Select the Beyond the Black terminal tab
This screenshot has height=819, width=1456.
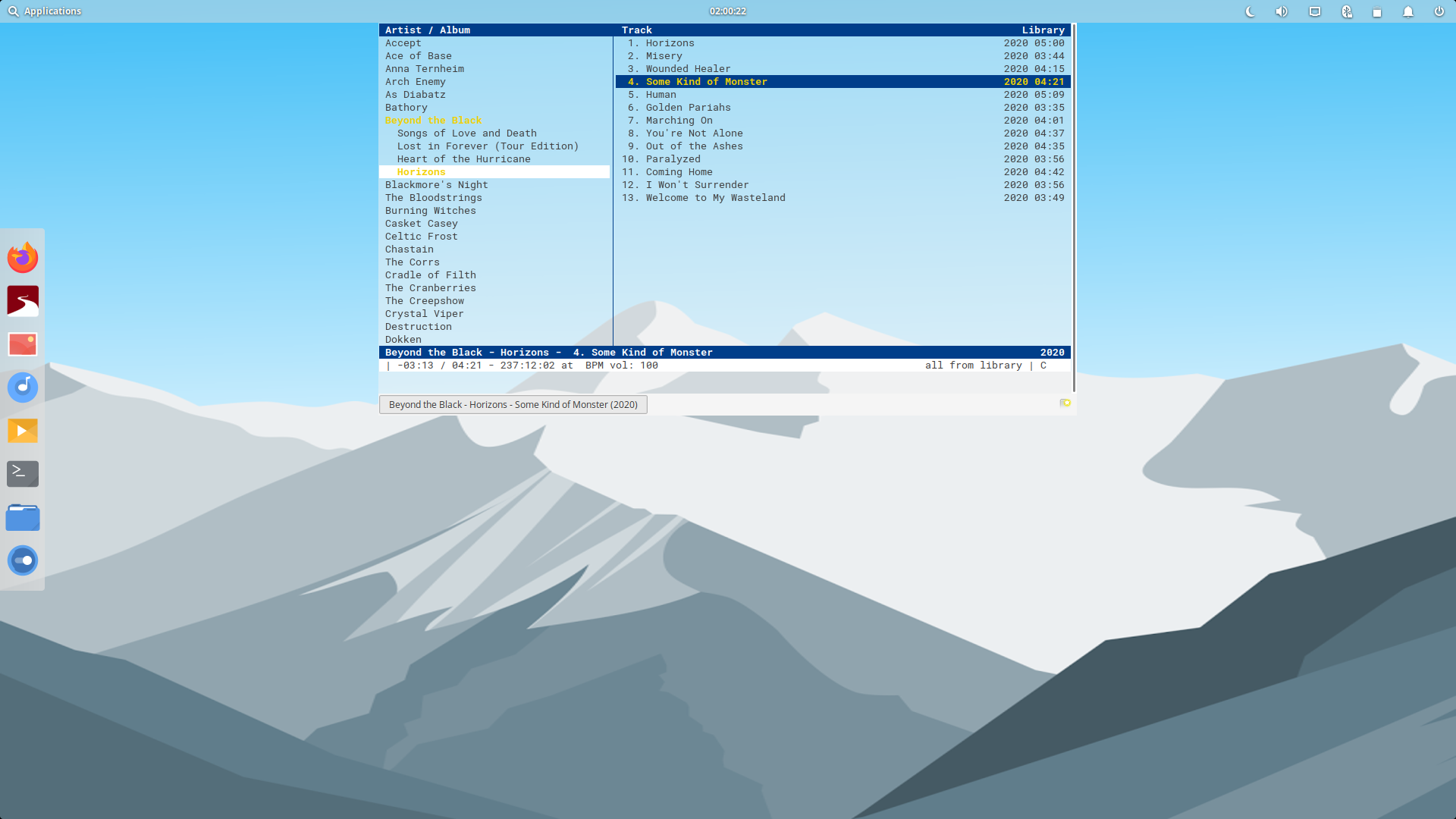coord(513,404)
